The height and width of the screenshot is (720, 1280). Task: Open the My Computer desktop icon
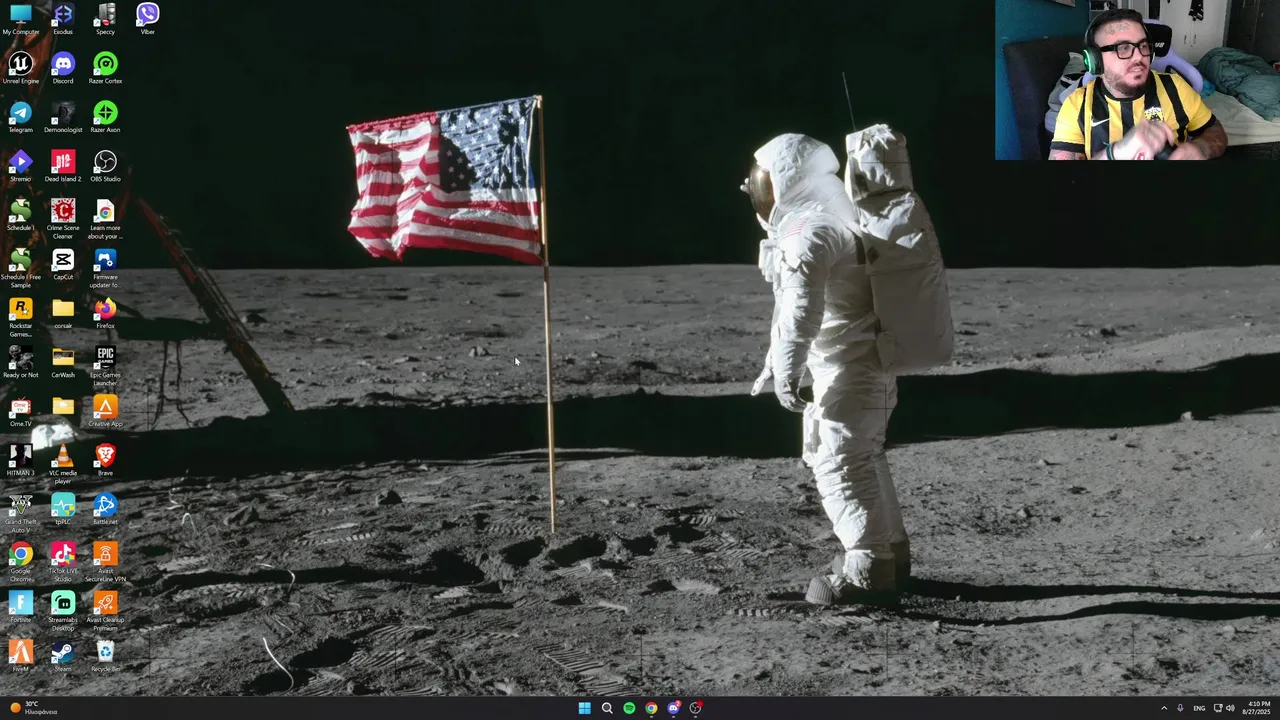click(x=20, y=19)
